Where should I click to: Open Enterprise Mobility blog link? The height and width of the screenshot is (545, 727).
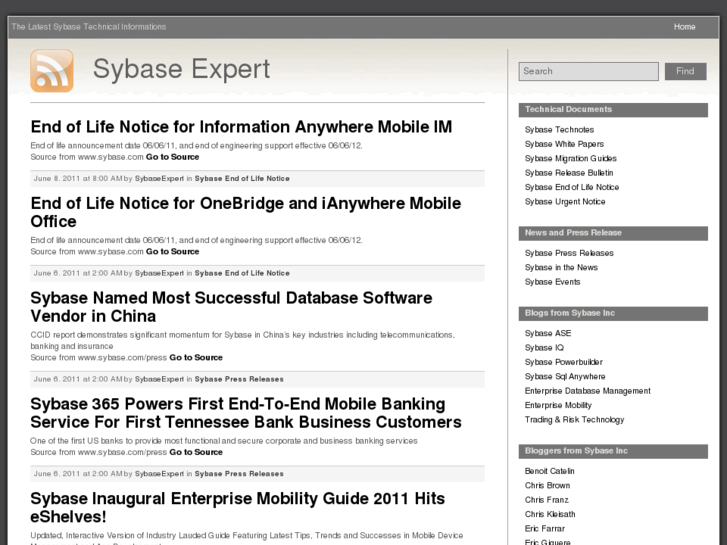[x=558, y=405]
